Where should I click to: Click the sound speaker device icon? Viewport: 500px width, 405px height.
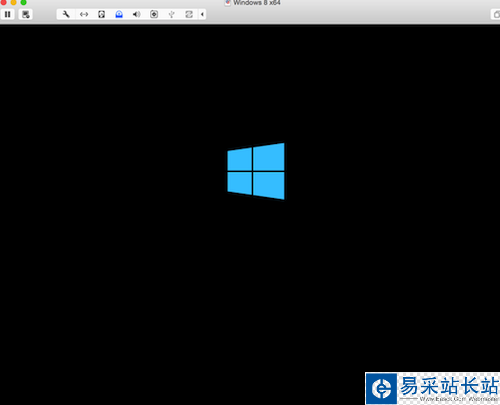[136, 14]
